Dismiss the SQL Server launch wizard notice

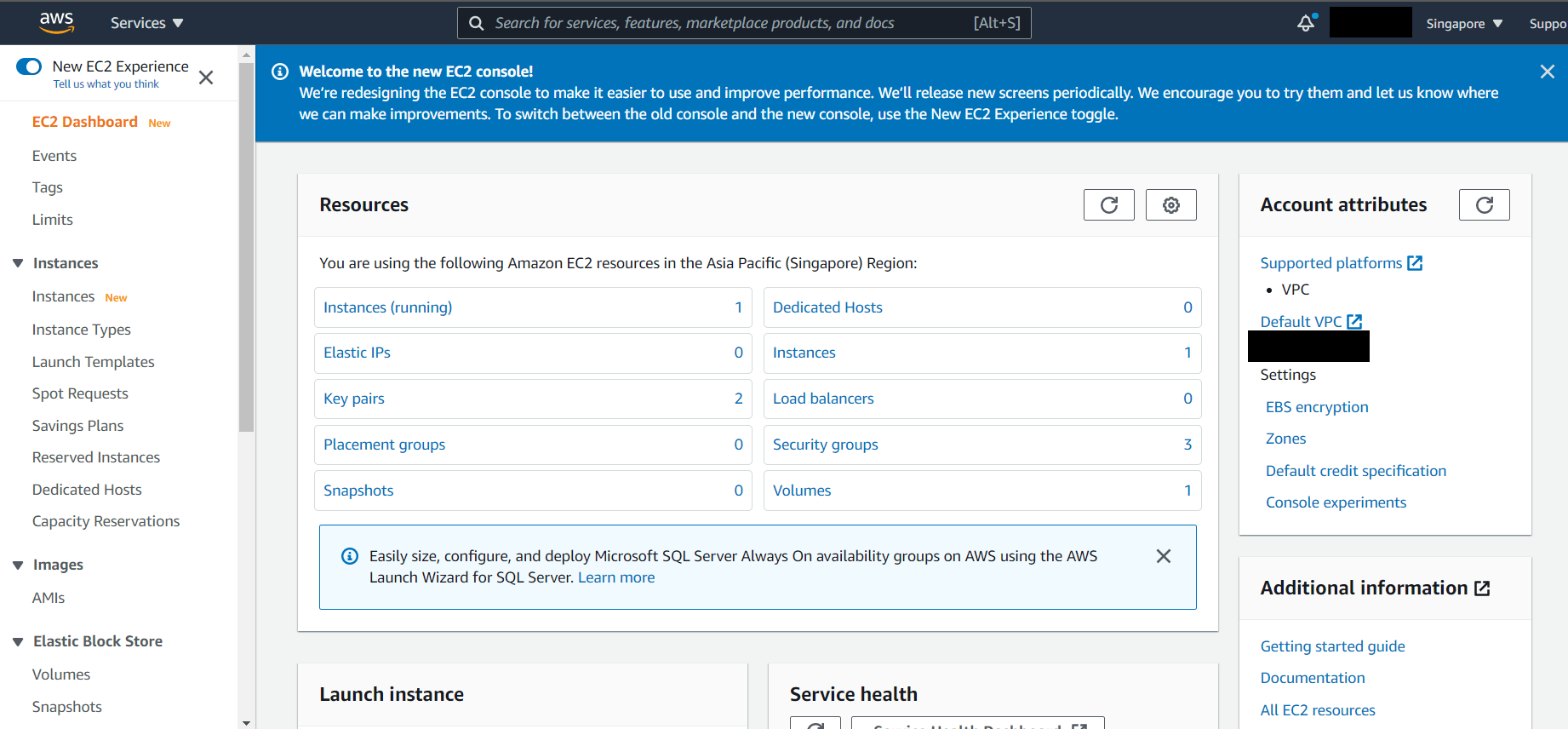[x=1163, y=556]
